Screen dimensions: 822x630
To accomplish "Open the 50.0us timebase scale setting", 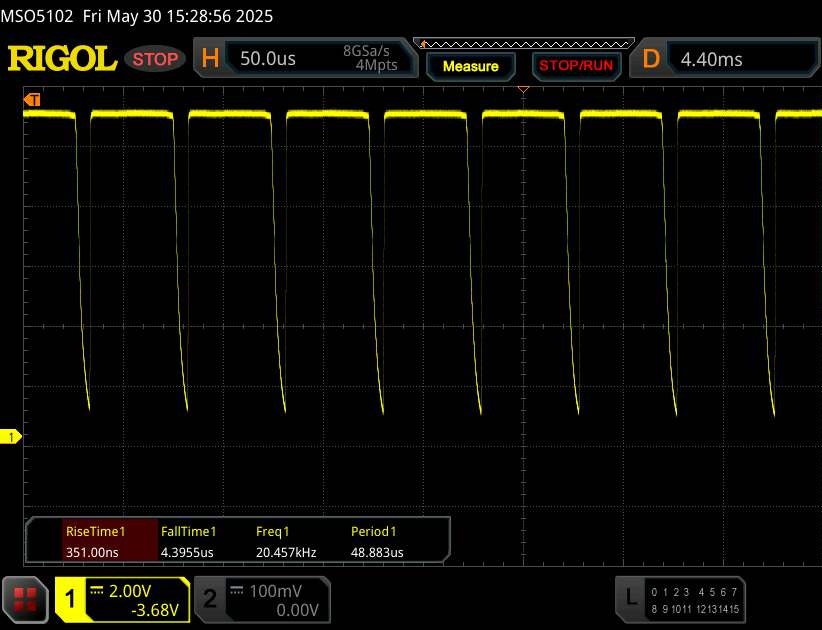I will (268, 59).
